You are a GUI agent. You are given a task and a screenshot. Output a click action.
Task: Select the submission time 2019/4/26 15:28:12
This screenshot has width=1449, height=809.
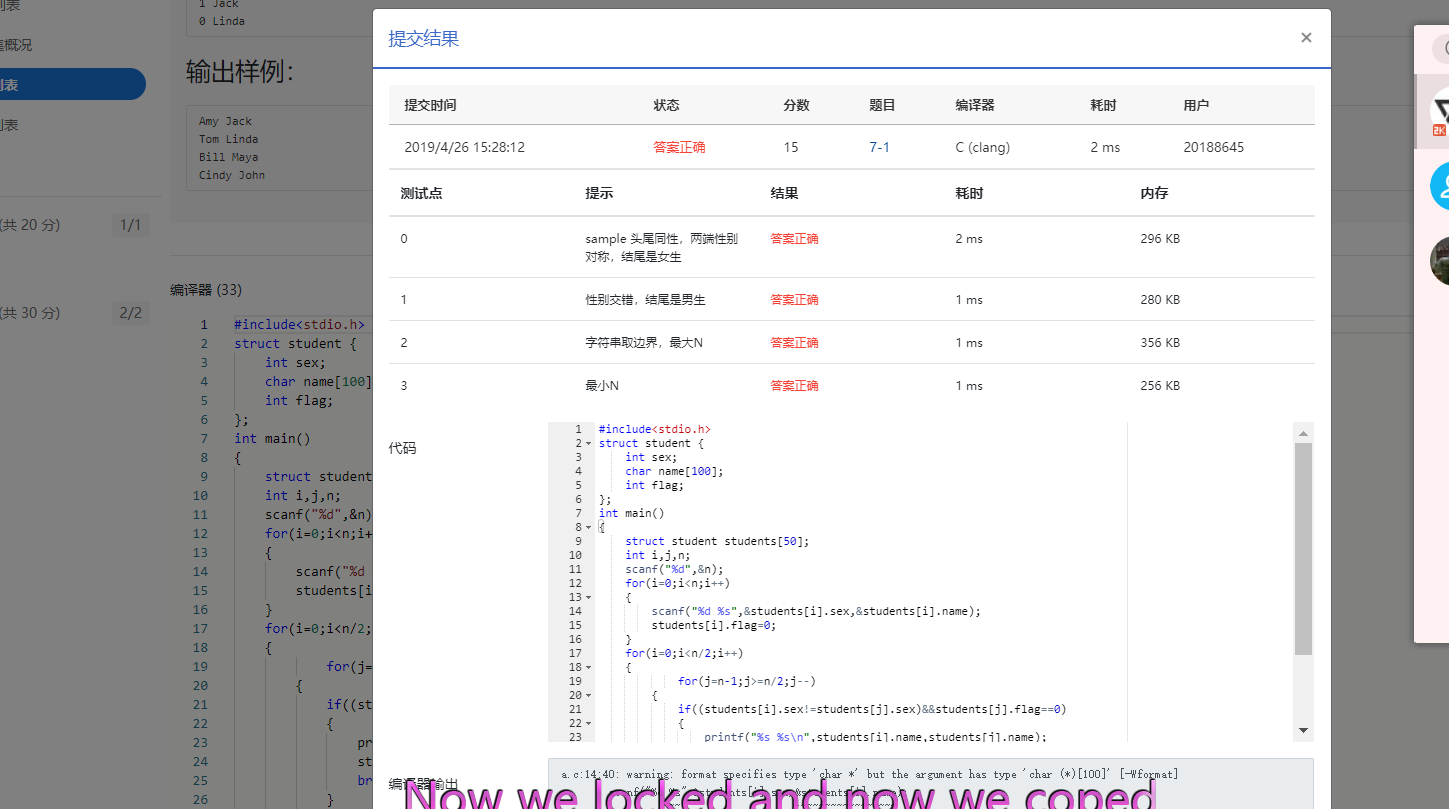click(464, 147)
